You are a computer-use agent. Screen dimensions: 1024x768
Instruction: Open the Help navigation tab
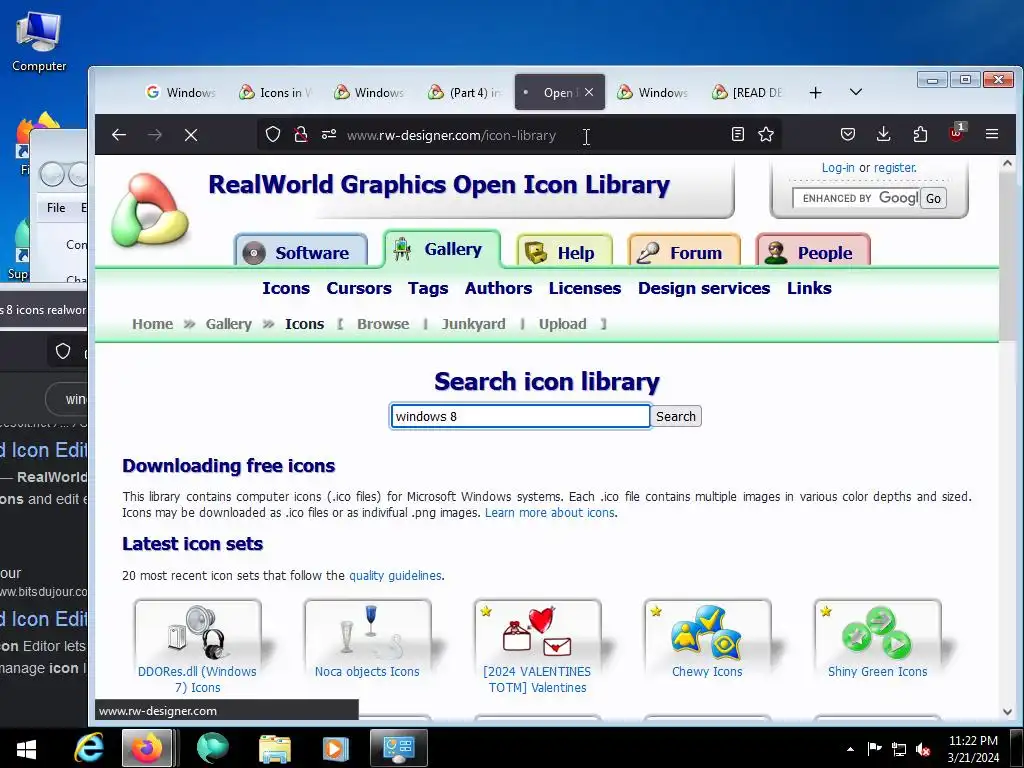(x=565, y=252)
